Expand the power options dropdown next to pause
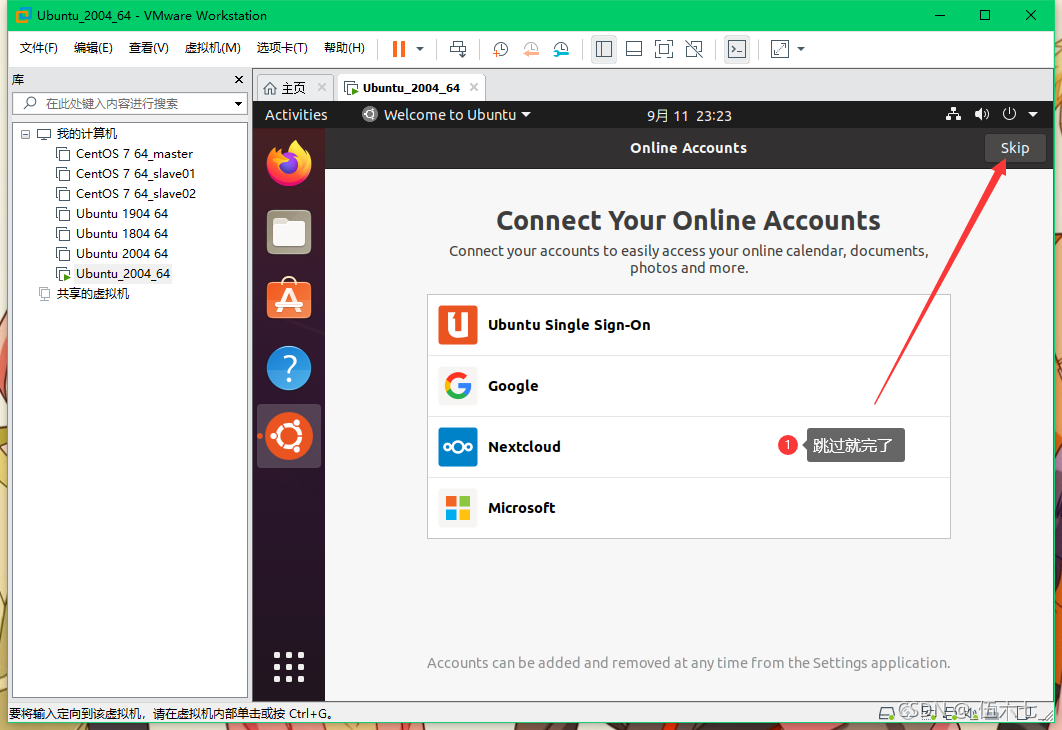The height and width of the screenshot is (730, 1062). [420, 49]
